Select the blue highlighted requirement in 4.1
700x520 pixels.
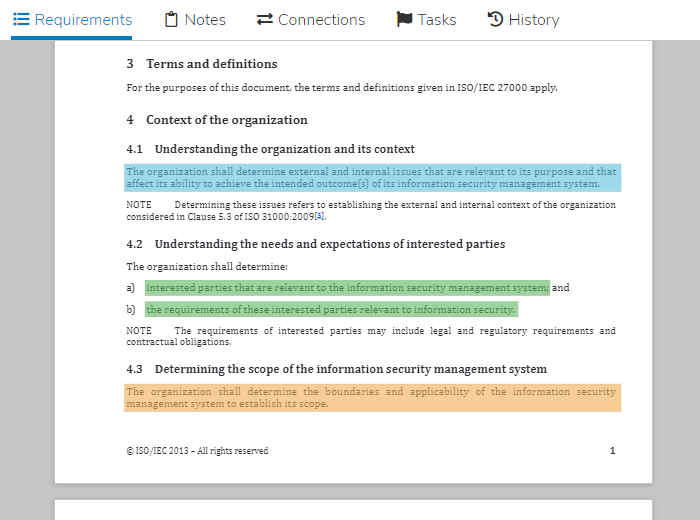tap(372, 178)
